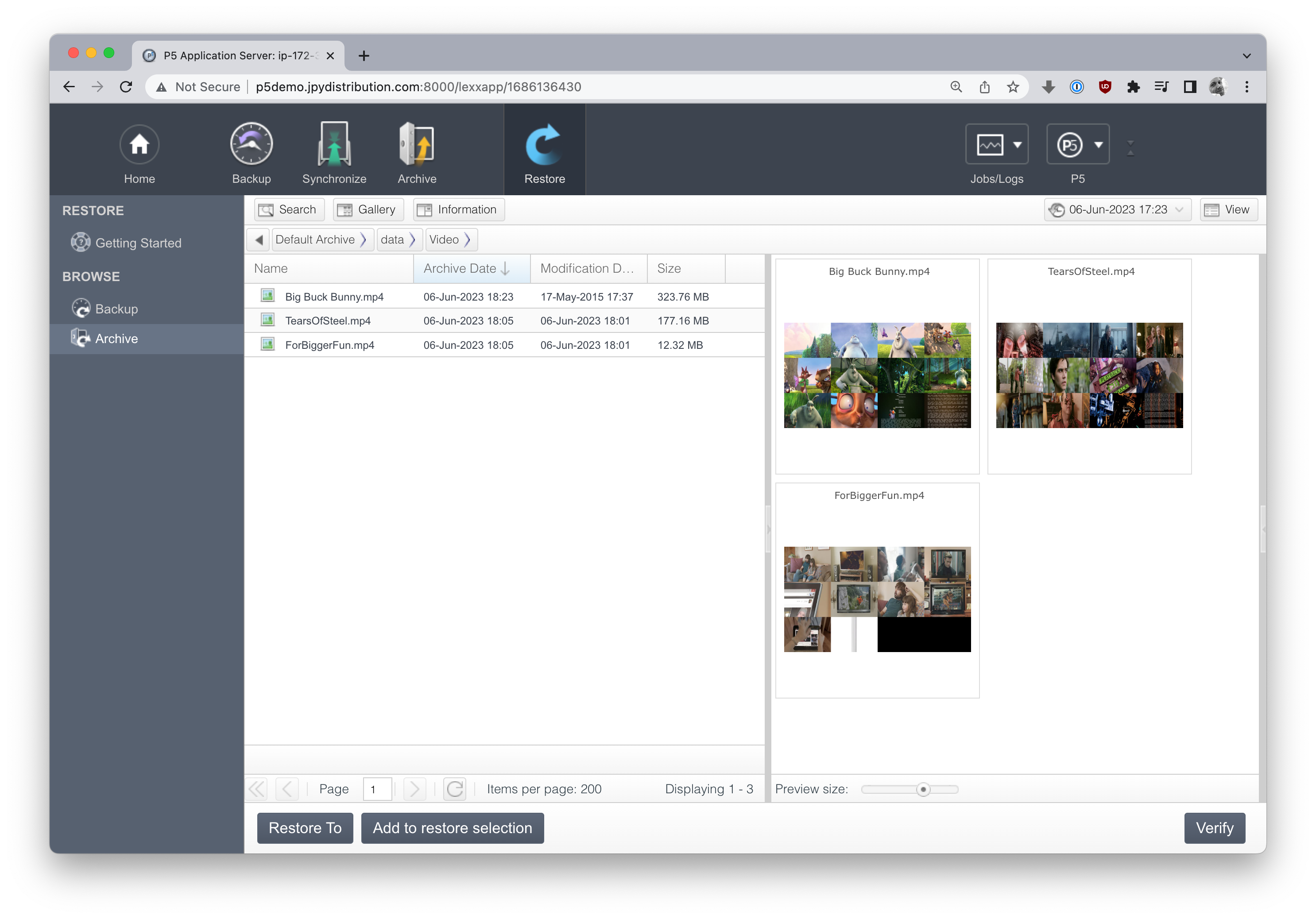Image resolution: width=1316 pixels, height=919 pixels.
Task: Refresh the file list
Action: (x=454, y=789)
